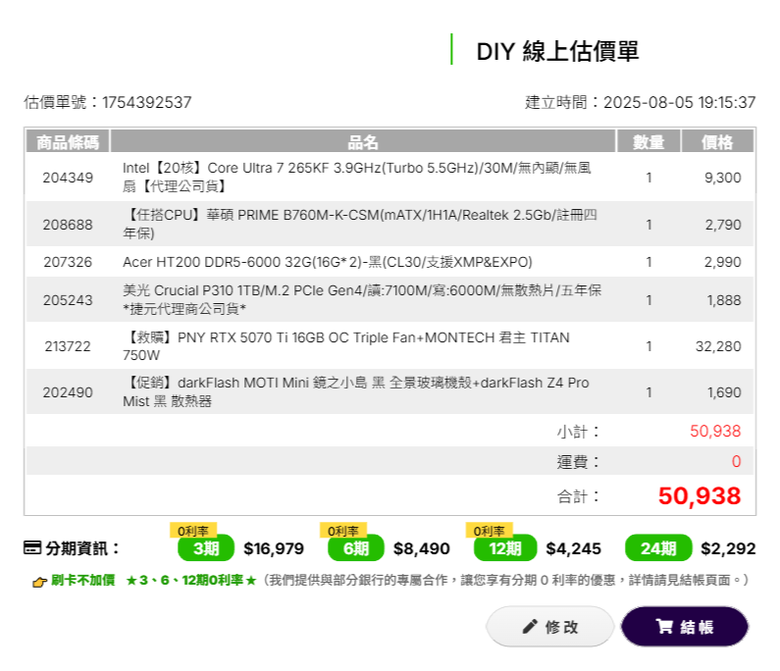
Task: Click the price 9,300
Action: 722,178
